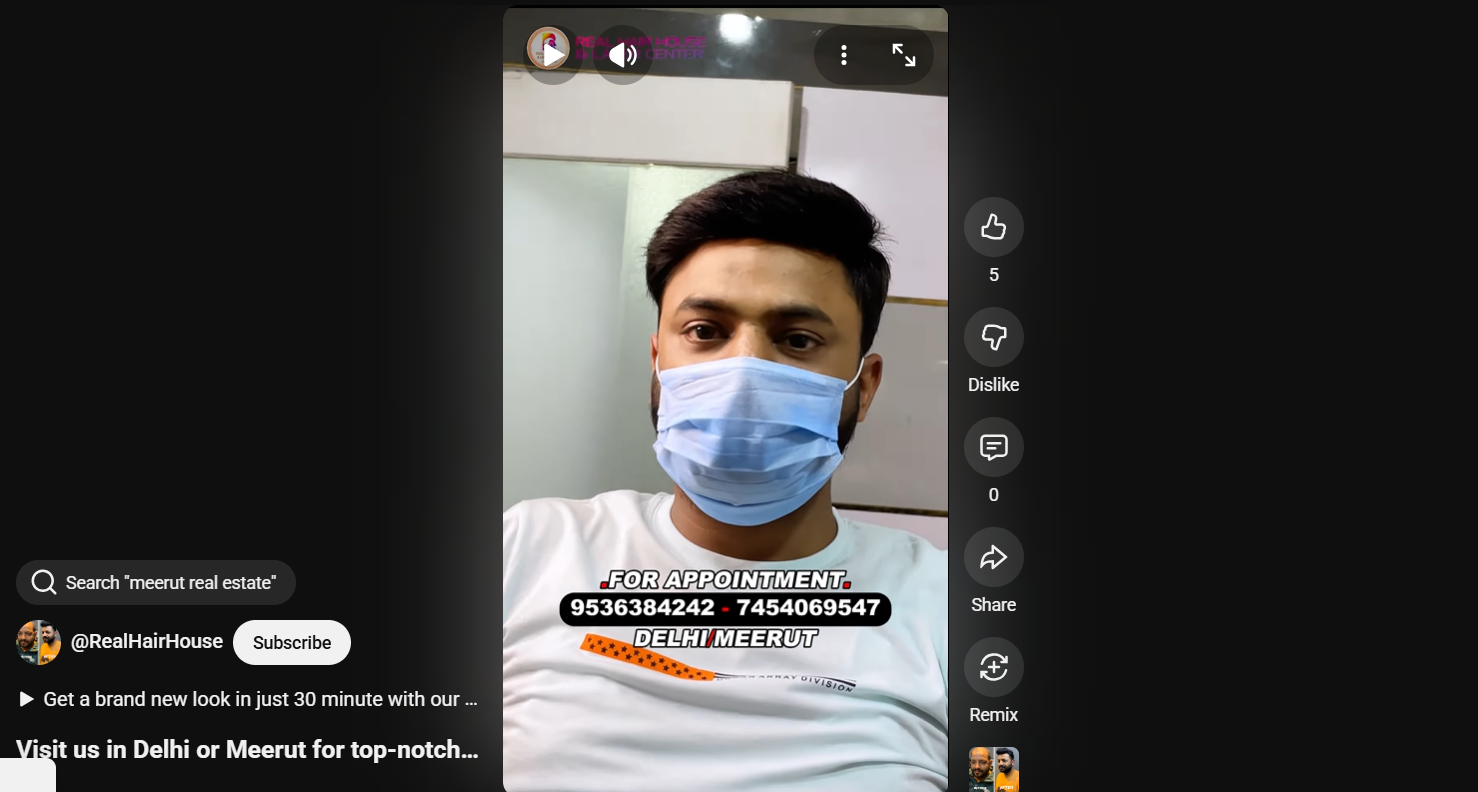
Task: Share this Short
Action: pyautogui.click(x=993, y=557)
